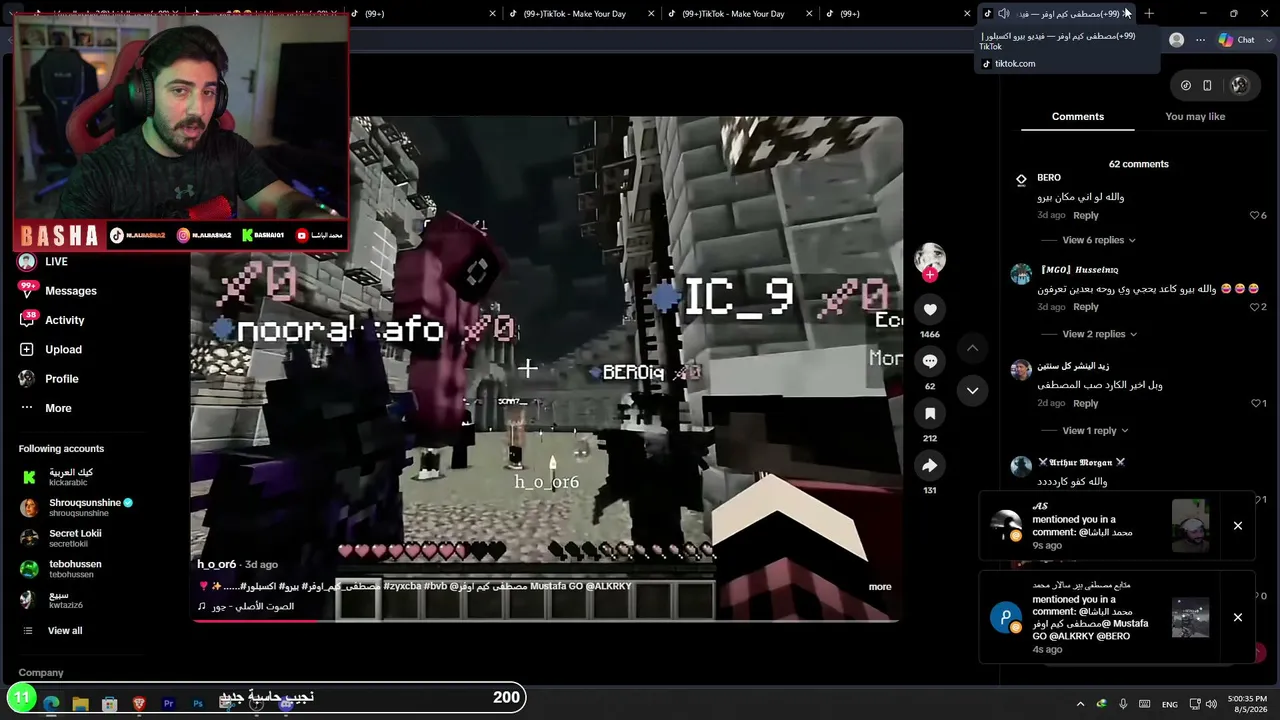Go to the previous video arrow
The image size is (1280, 720).
point(972,348)
